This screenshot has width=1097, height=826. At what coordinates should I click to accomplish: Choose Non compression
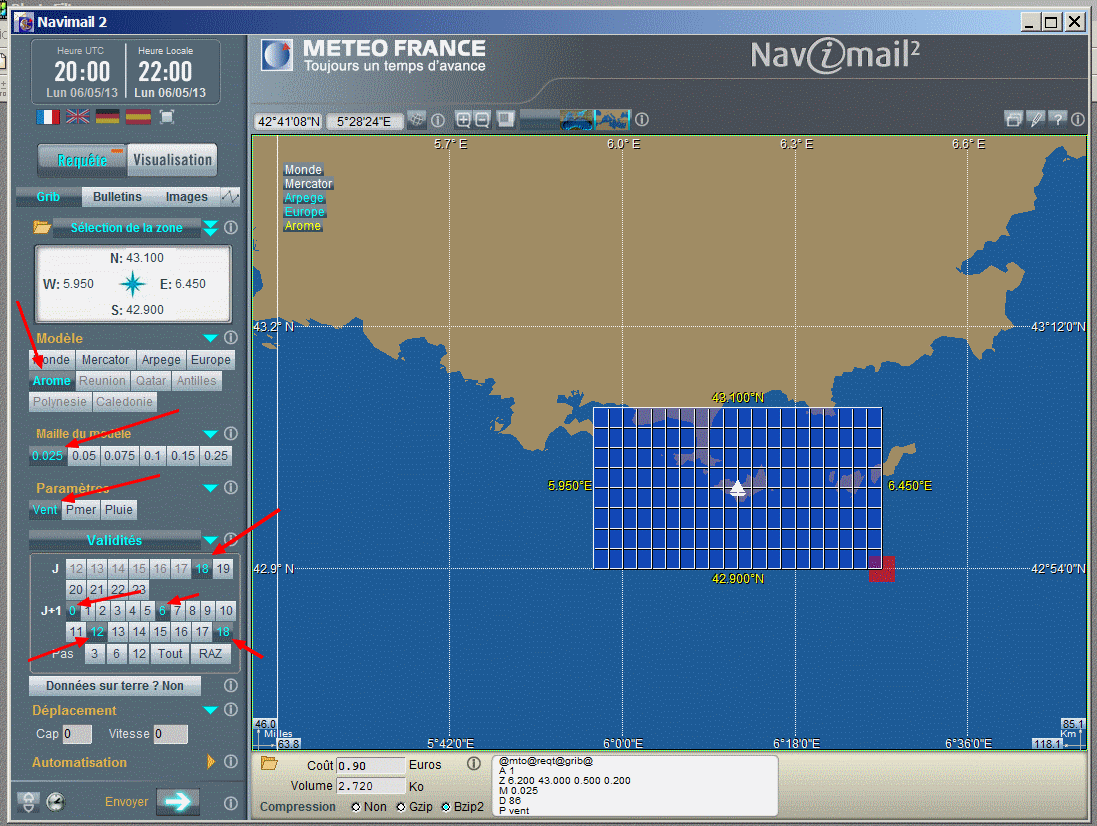(355, 806)
